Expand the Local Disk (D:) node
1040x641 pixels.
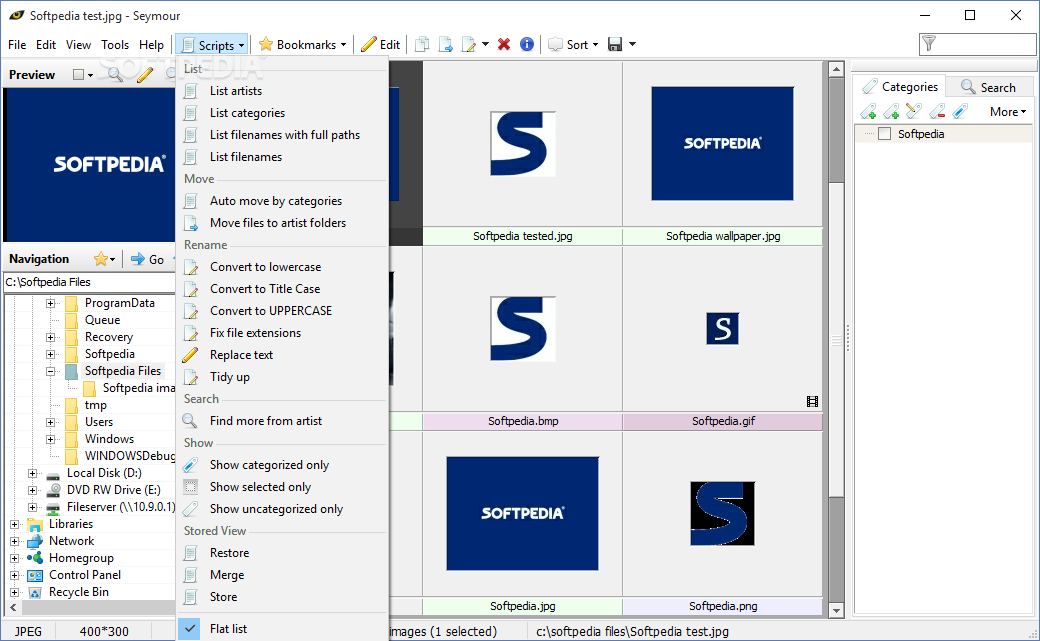tap(32, 473)
